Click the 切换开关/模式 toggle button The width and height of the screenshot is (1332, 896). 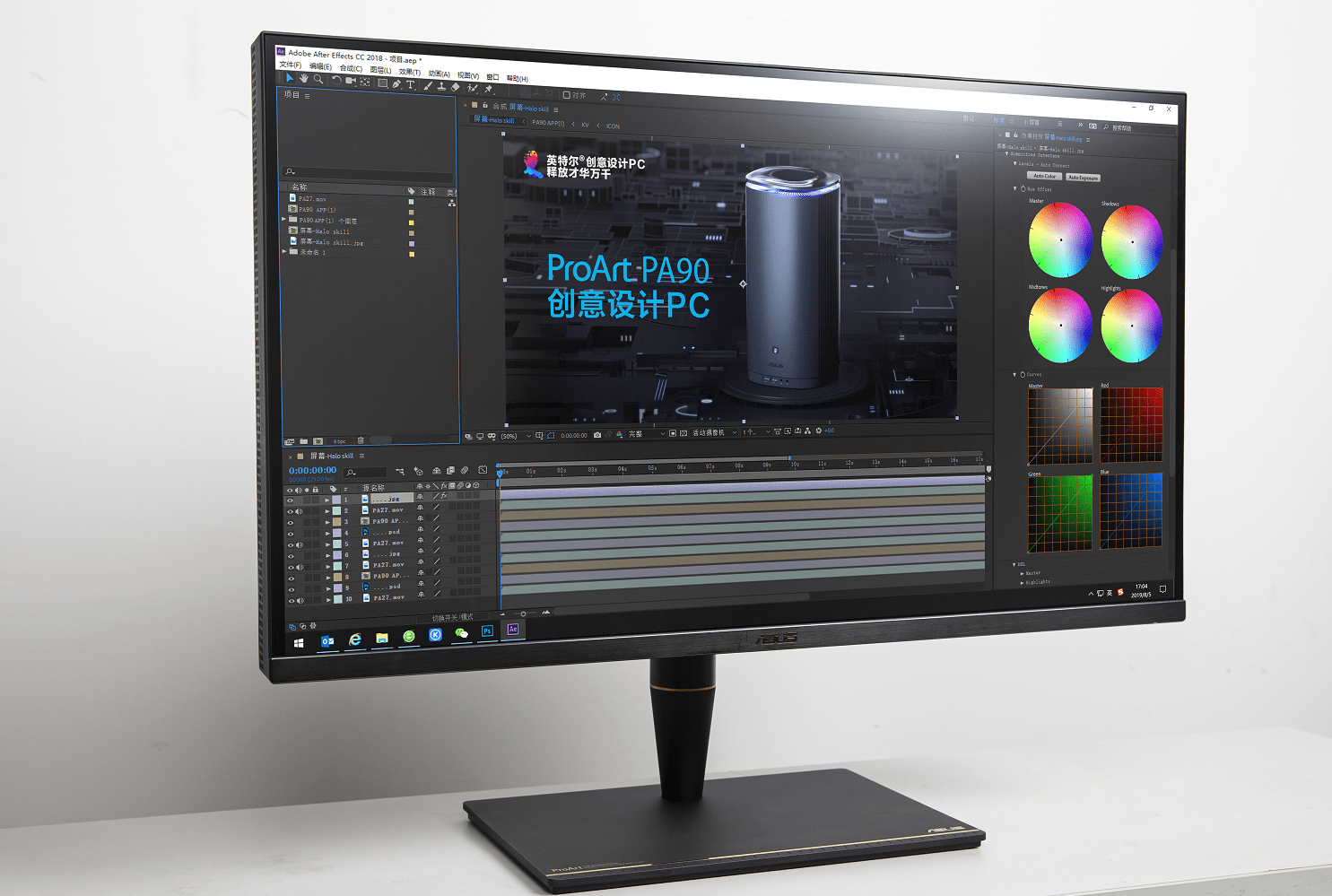click(x=453, y=617)
